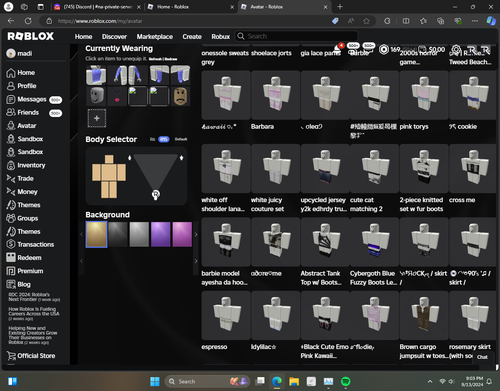The width and height of the screenshot is (500, 391).
Task: Unequip the gray smiling head item
Action: tap(96, 96)
